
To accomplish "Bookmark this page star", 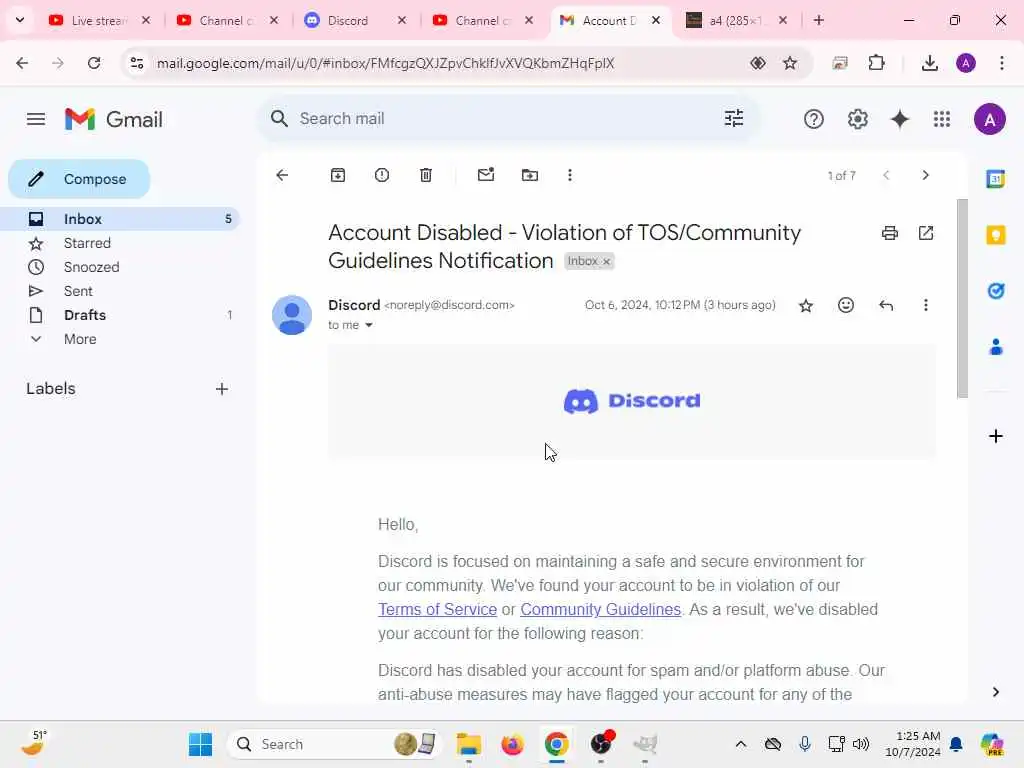I will (790, 63).
